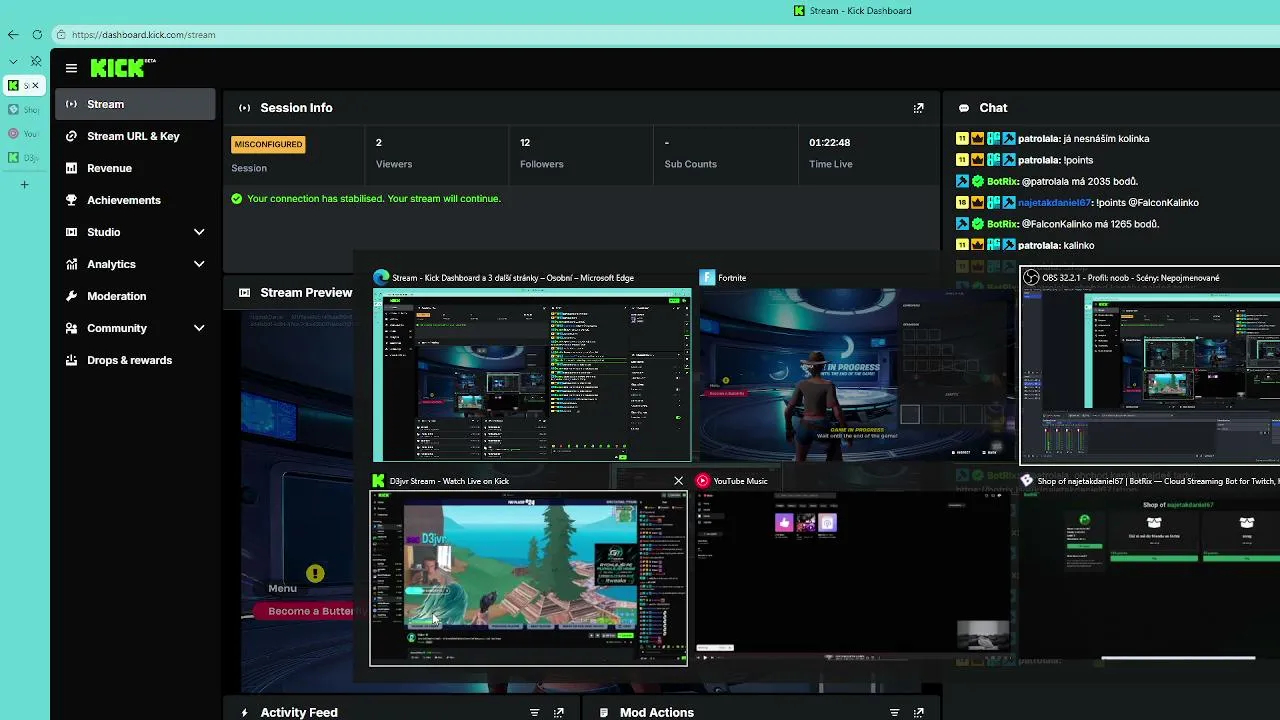Switch to the Fortnite window thumbnail
This screenshot has width=1280, height=720.
856,375
